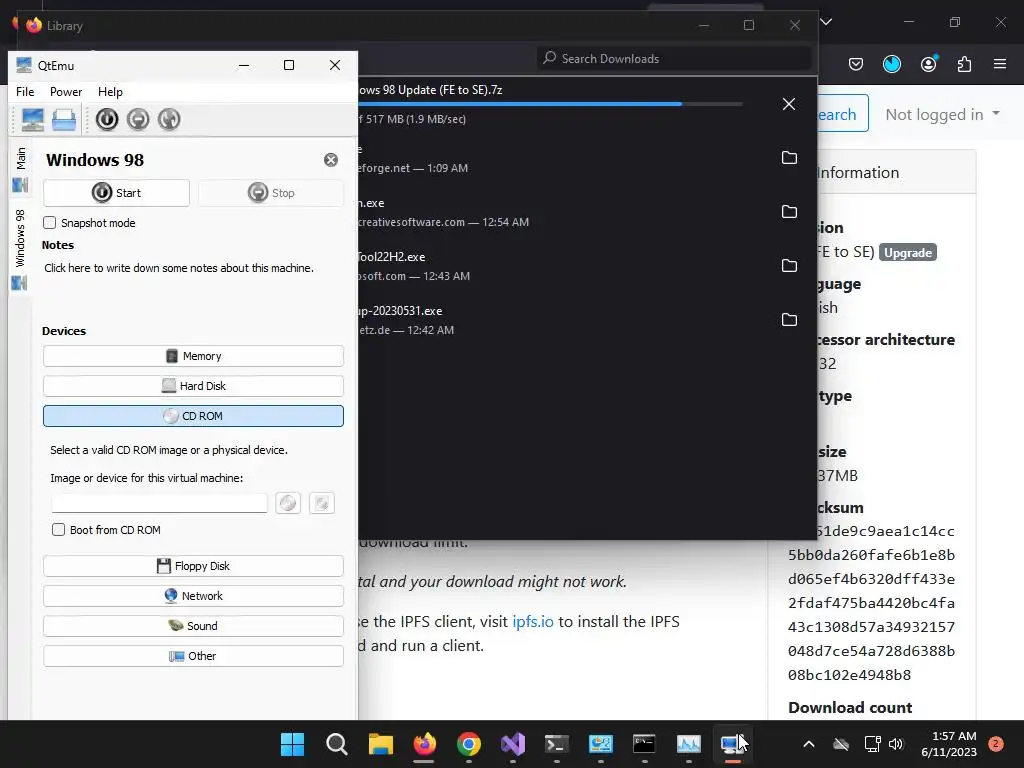Expand the Hard Disk device section
Viewport: 1024px width, 768px height.
pos(193,386)
